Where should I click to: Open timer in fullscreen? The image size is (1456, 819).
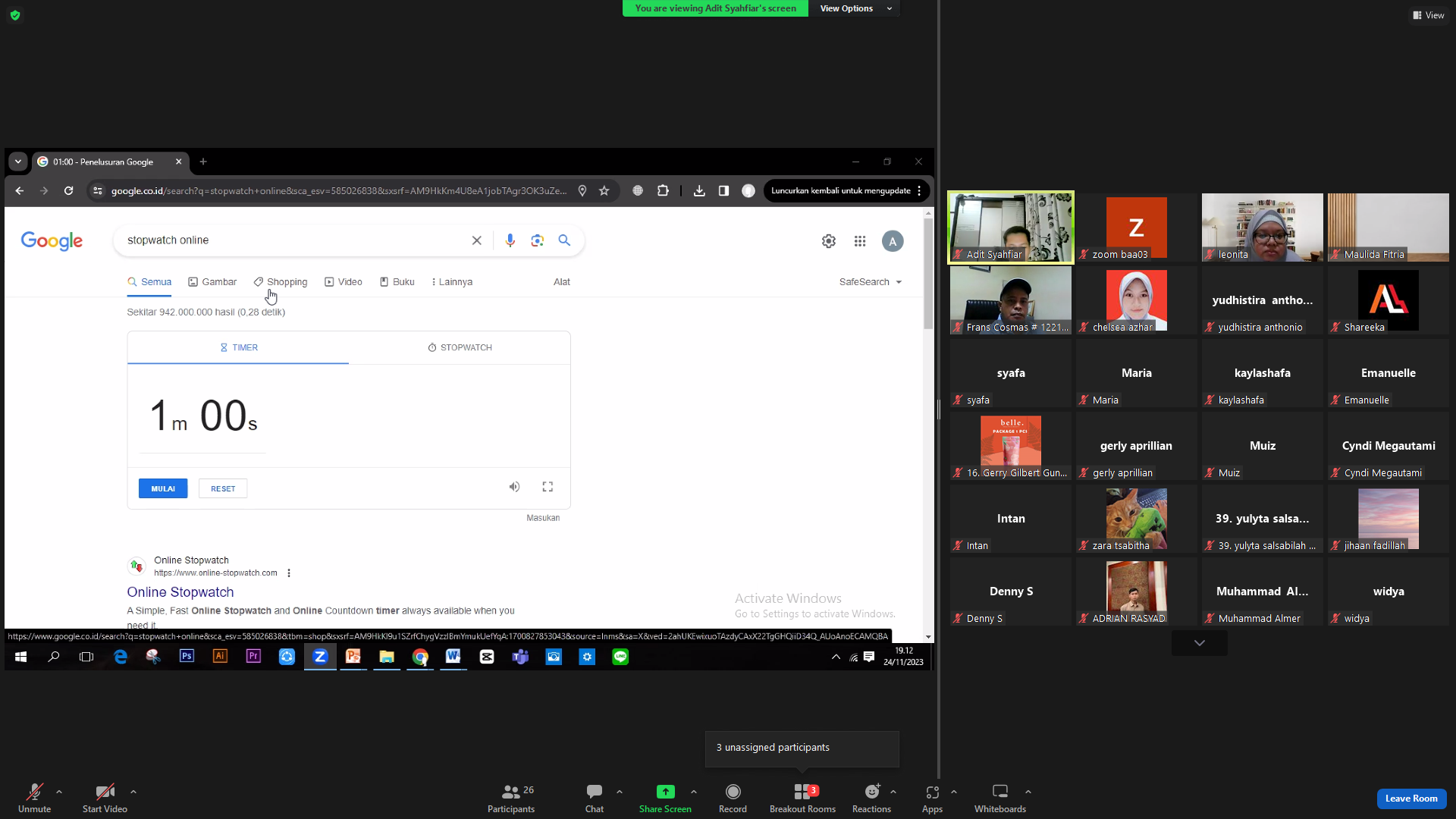[x=548, y=487]
